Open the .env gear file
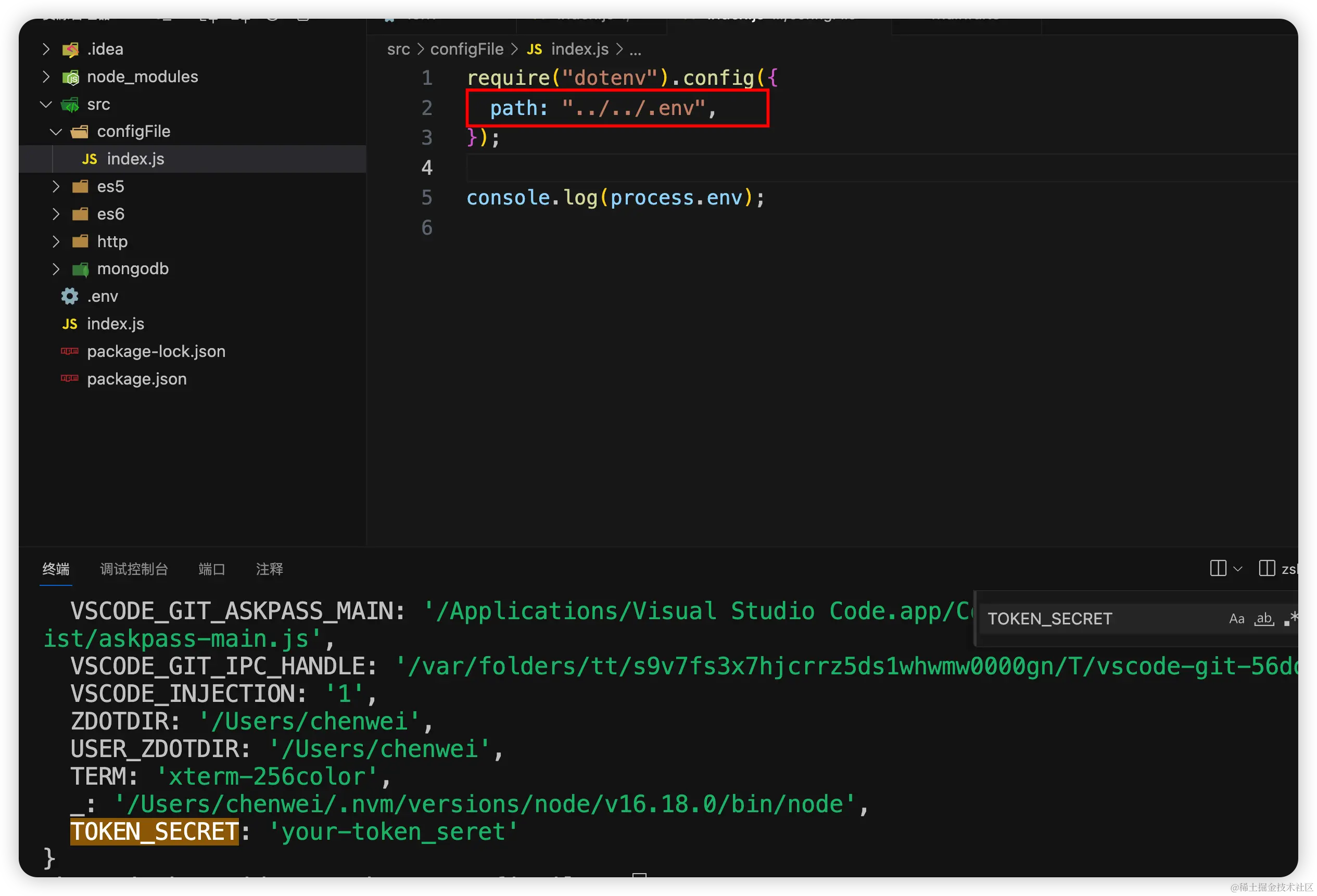Screen dimensions: 1317x896 point(70,296)
